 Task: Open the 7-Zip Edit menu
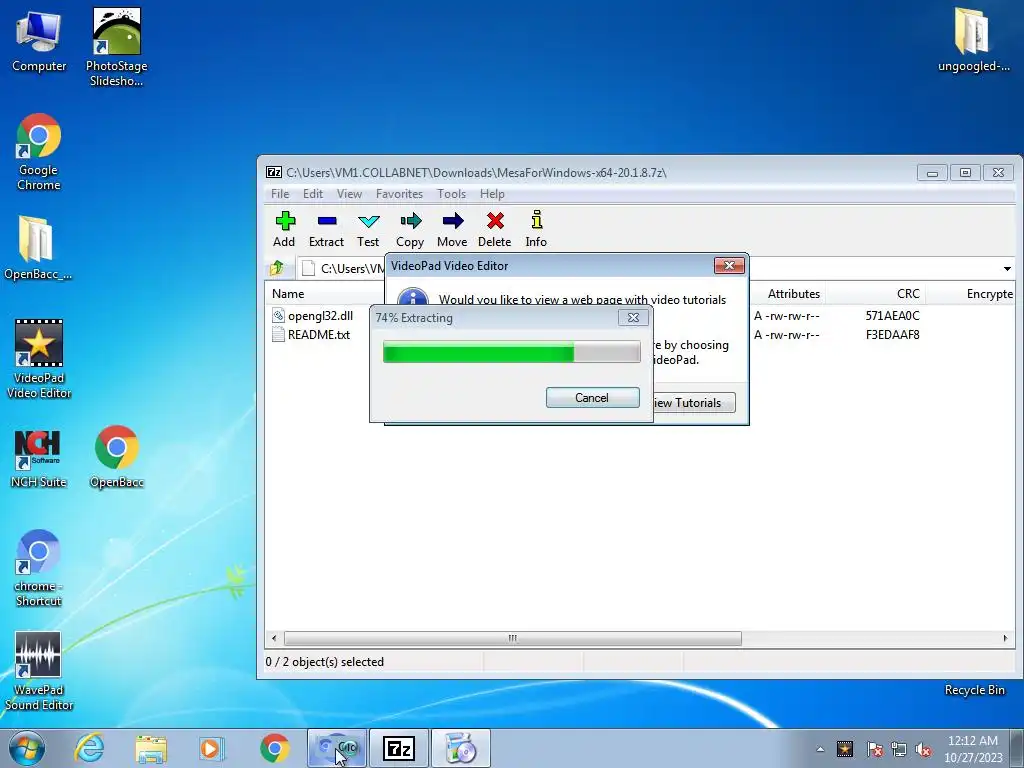coord(313,194)
